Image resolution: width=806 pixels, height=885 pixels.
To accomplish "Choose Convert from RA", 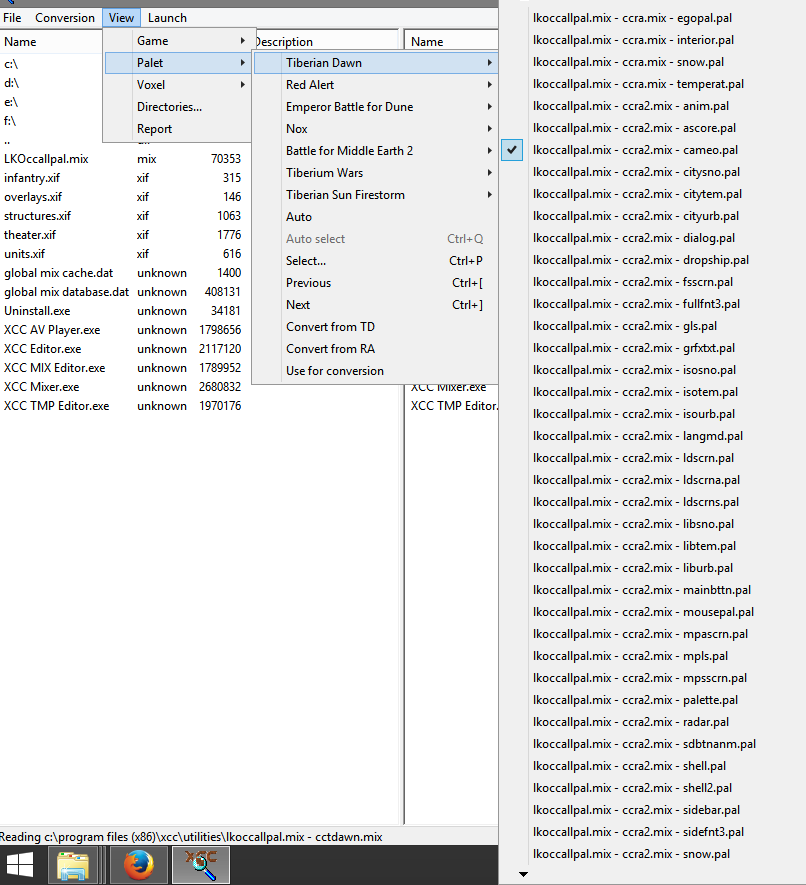I will 375,349.
